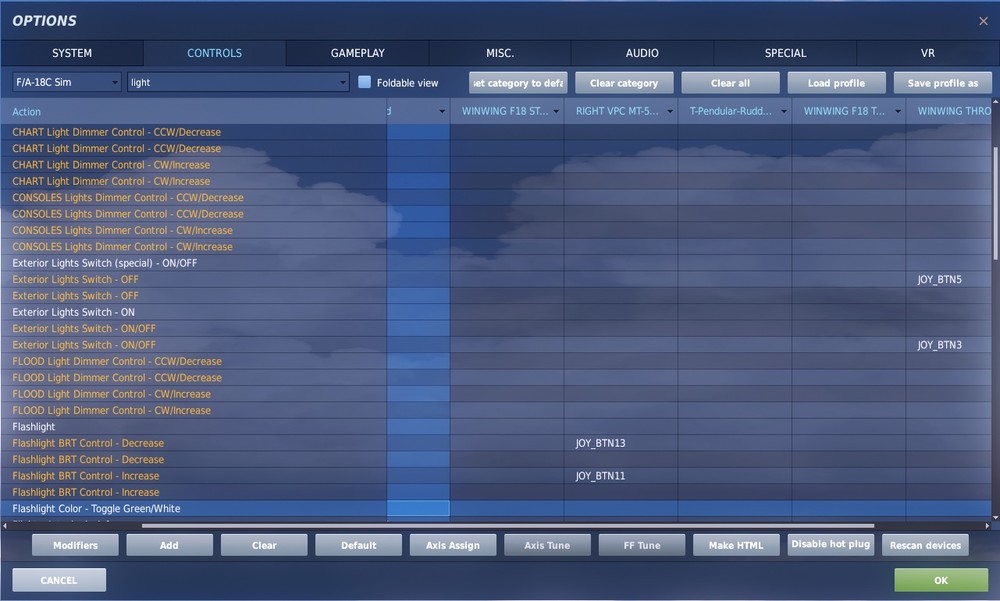Open the RIGHT VPC MT-5... column dropdown arrow
This screenshot has width=1000, height=601.
tap(670, 112)
